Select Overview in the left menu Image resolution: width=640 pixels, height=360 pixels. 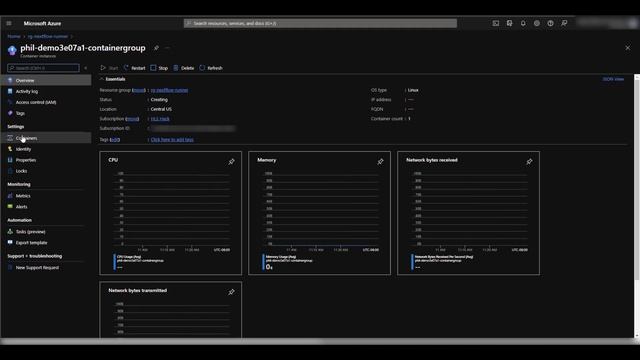46,80
